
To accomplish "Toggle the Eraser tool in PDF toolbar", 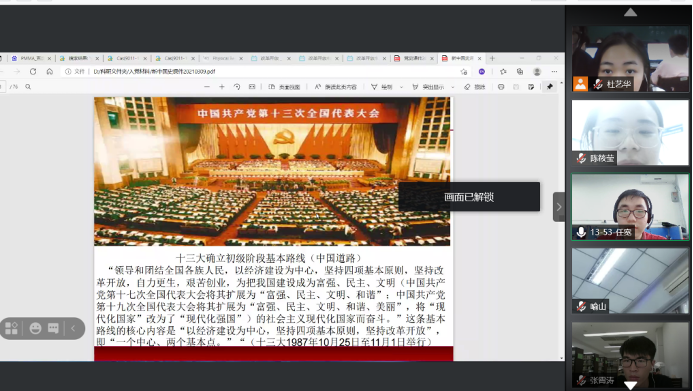I will pyautogui.click(x=475, y=87).
